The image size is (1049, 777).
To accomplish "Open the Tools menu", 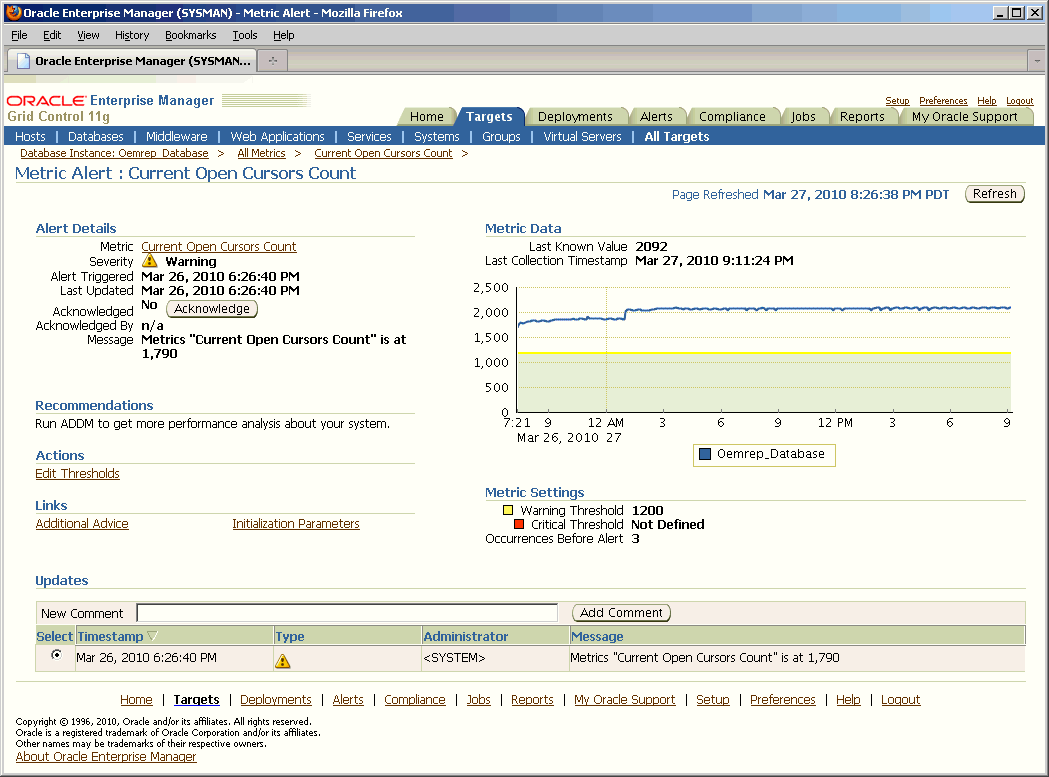I will point(245,35).
